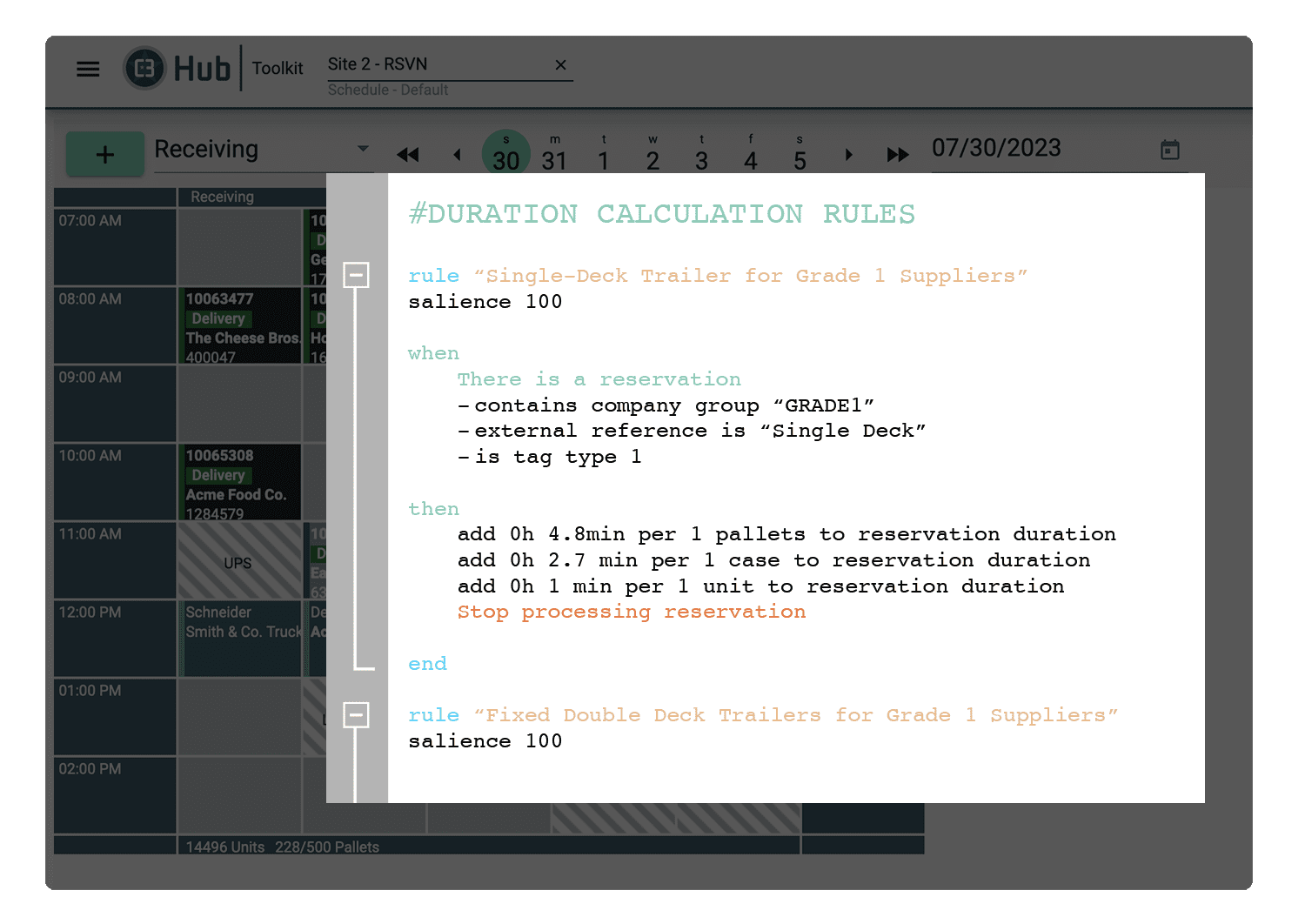The image size is (1305, 924).
Task: Click the Toolkit label in header
Action: click(278, 69)
